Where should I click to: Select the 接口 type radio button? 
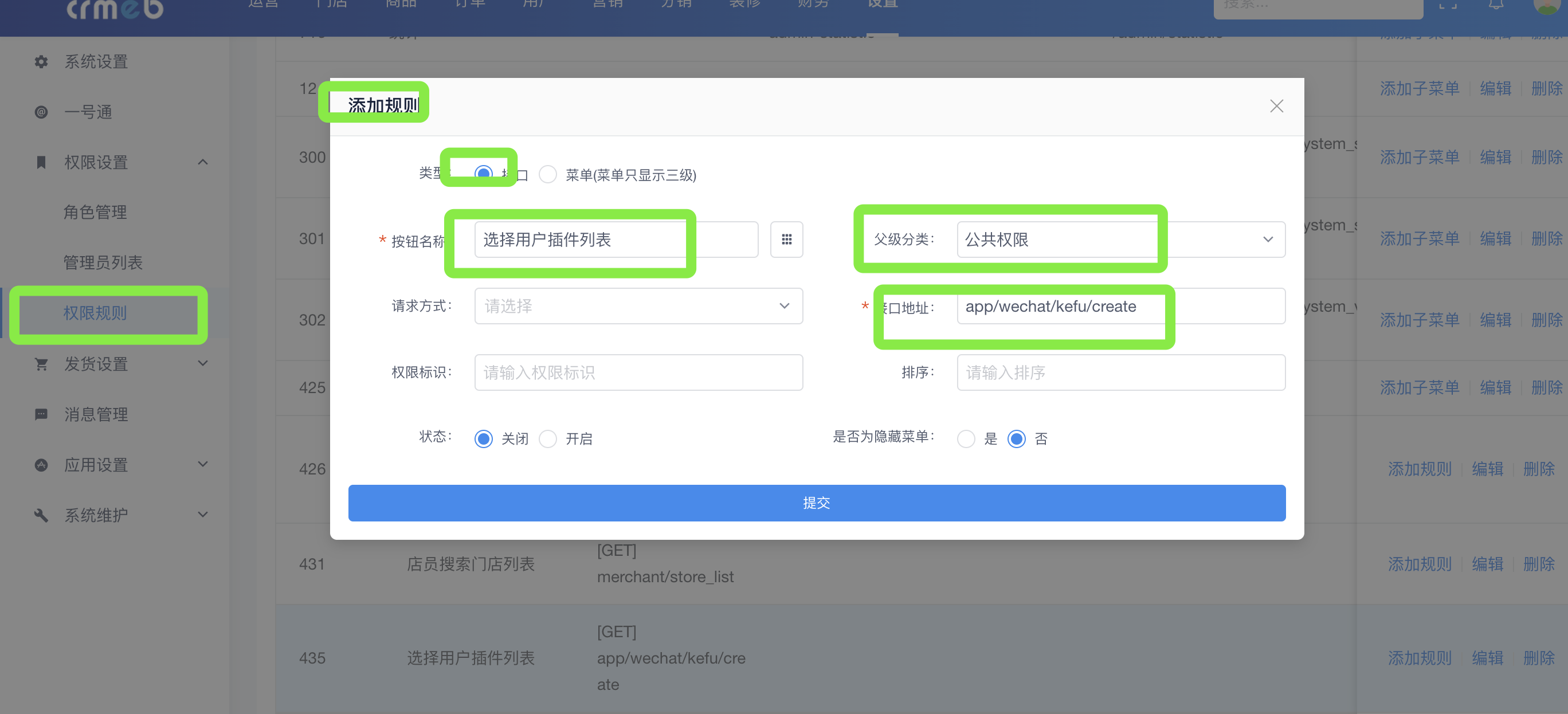point(483,175)
